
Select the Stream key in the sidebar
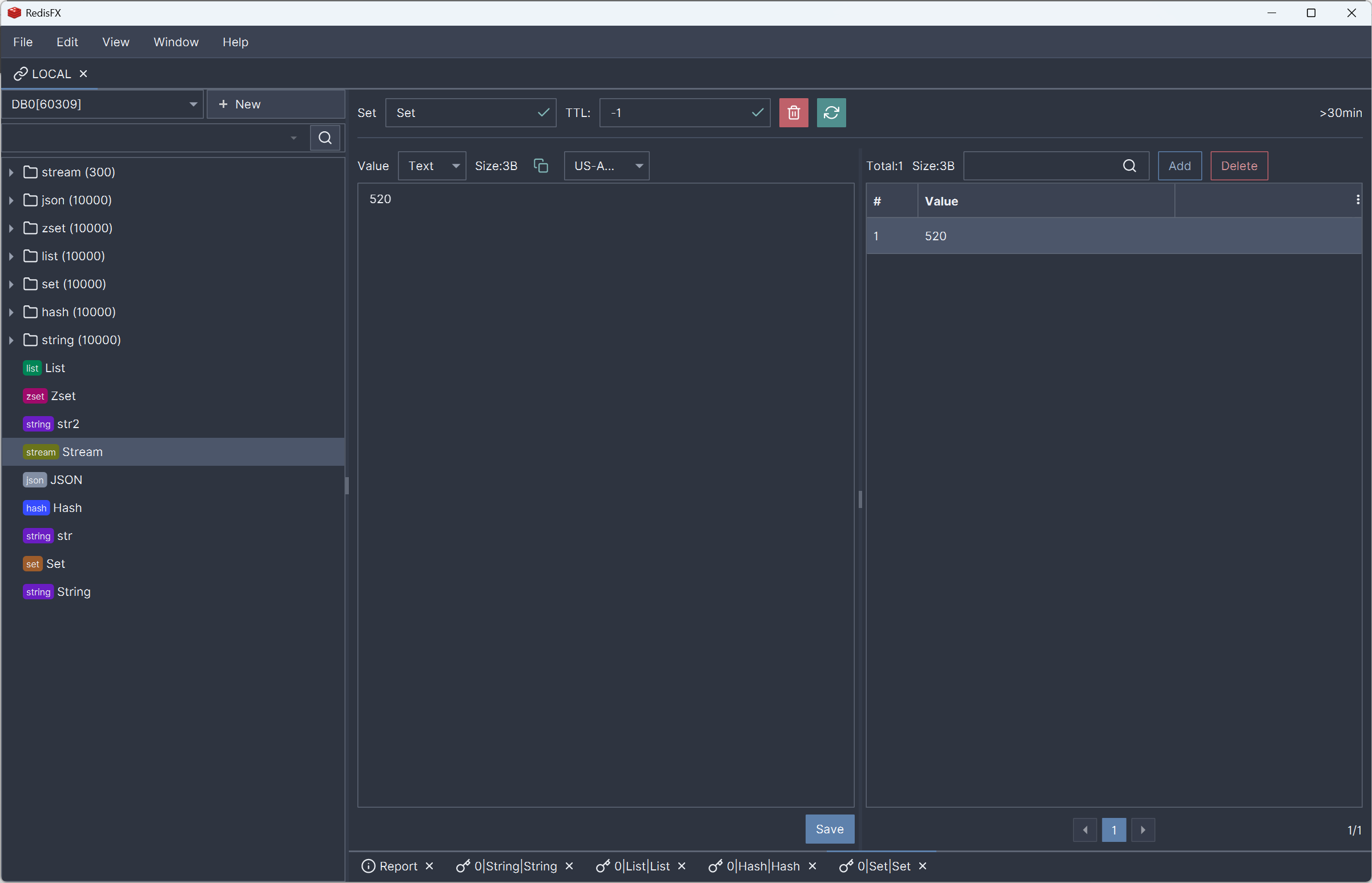click(82, 451)
